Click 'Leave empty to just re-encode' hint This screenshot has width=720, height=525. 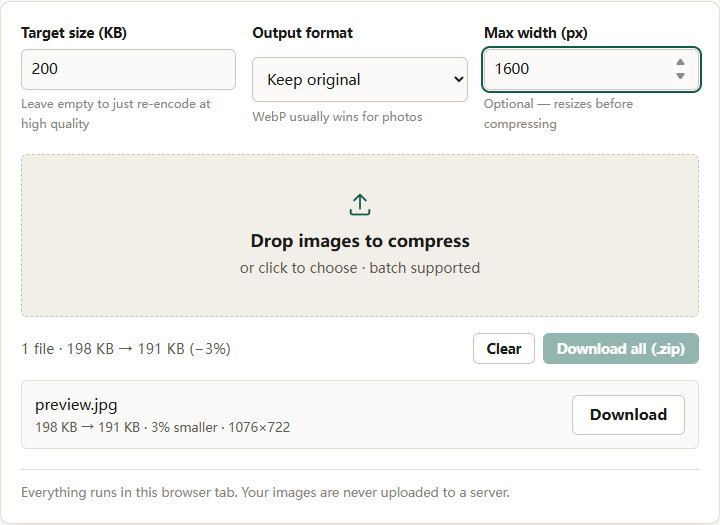116,114
